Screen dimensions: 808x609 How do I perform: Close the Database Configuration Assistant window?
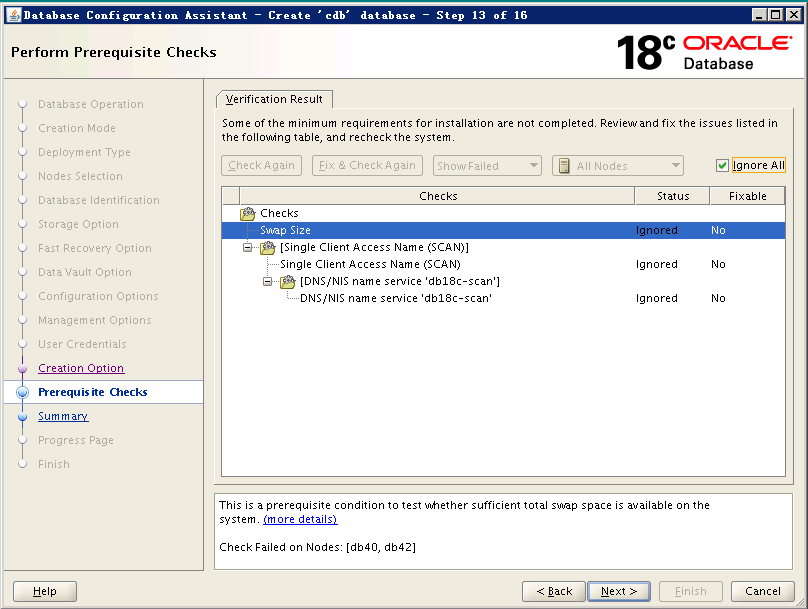pos(794,15)
